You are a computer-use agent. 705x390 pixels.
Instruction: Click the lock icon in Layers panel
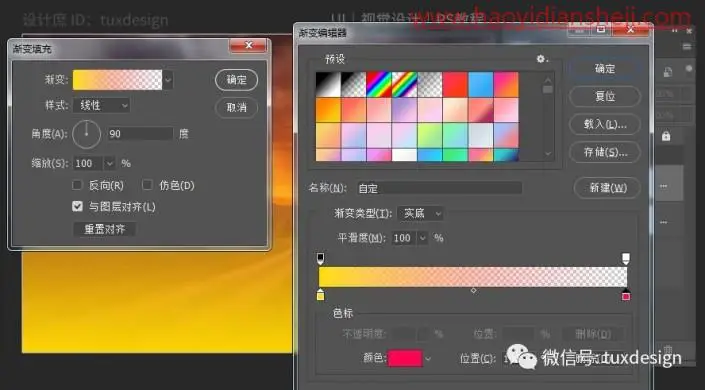coord(666,136)
